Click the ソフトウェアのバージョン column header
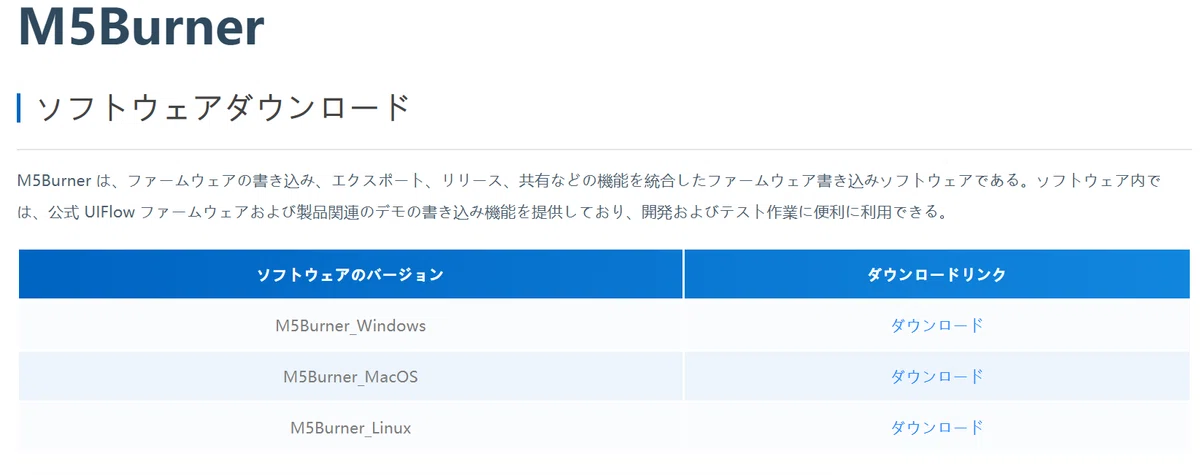The image size is (1200, 475). tap(351, 274)
